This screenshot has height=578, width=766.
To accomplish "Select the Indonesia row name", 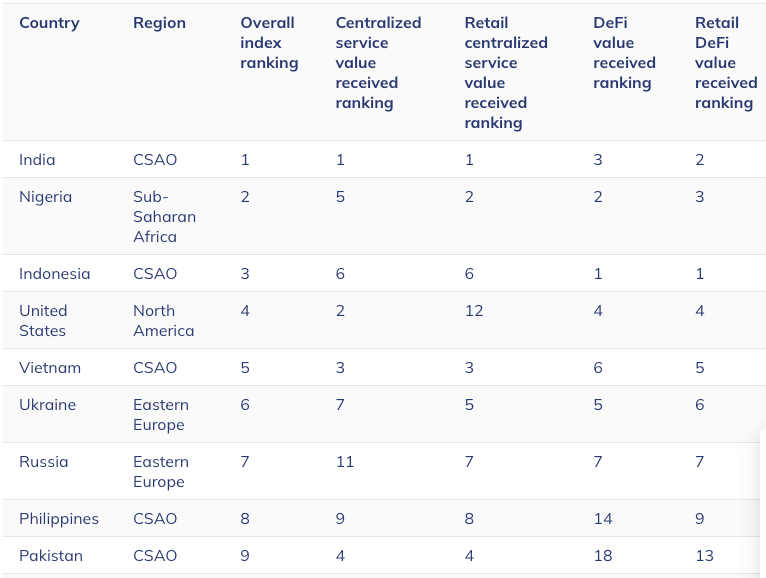I will pyautogui.click(x=54, y=274).
